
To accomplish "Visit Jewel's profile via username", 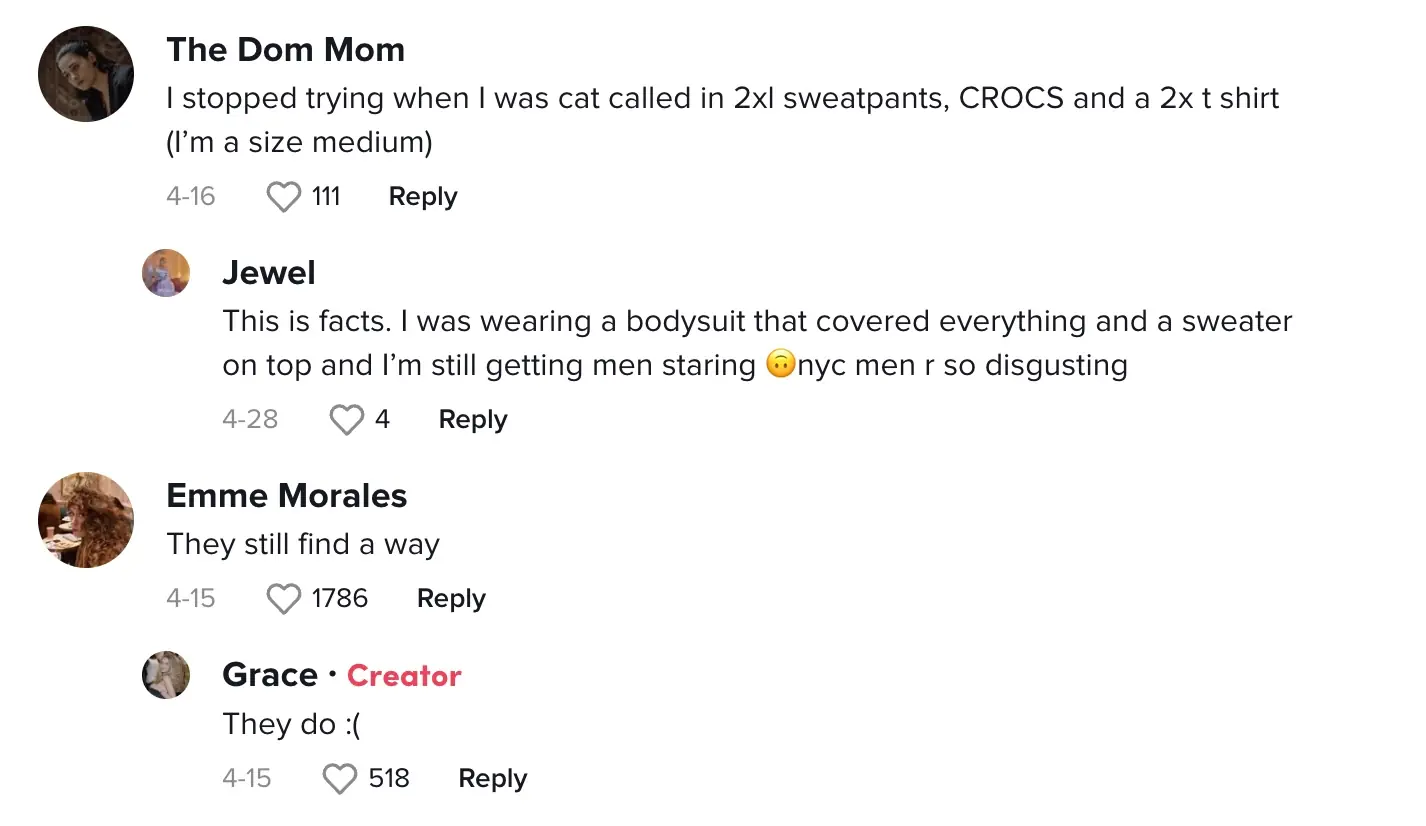I will point(268,273).
